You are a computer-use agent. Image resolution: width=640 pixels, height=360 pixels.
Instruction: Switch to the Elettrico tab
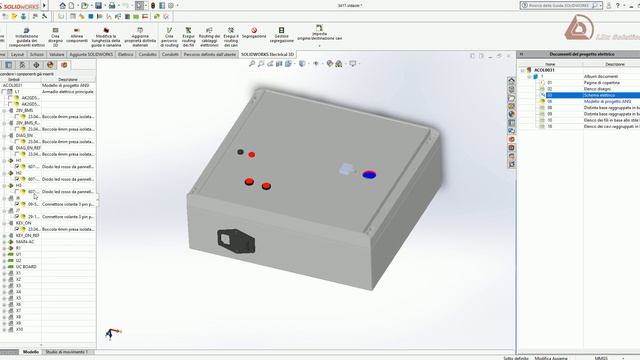click(126, 54)
